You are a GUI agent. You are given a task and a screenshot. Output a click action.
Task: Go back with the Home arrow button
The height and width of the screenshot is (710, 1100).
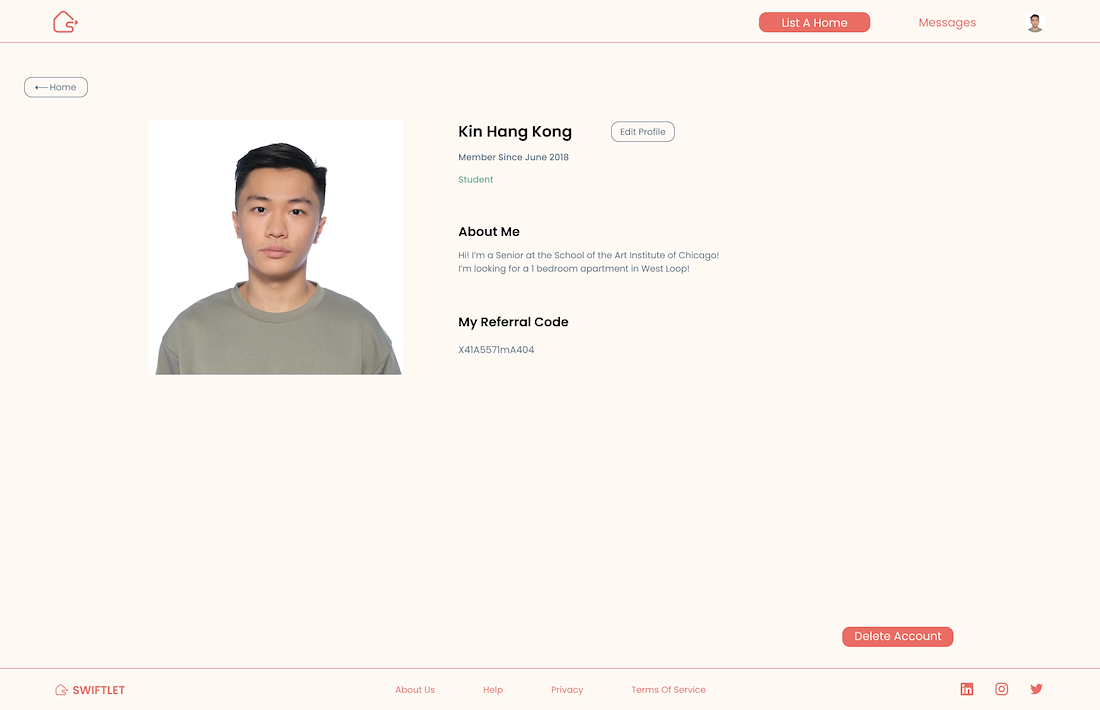click(x=56, y=87)
